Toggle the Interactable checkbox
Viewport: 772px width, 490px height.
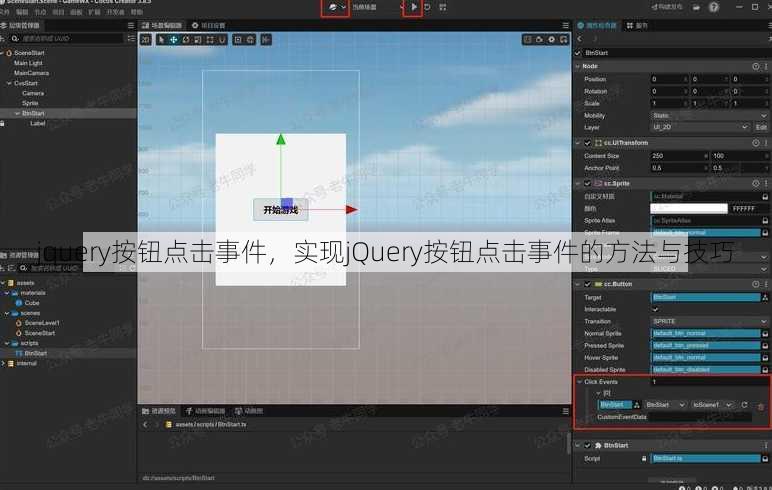coord(655,309)
